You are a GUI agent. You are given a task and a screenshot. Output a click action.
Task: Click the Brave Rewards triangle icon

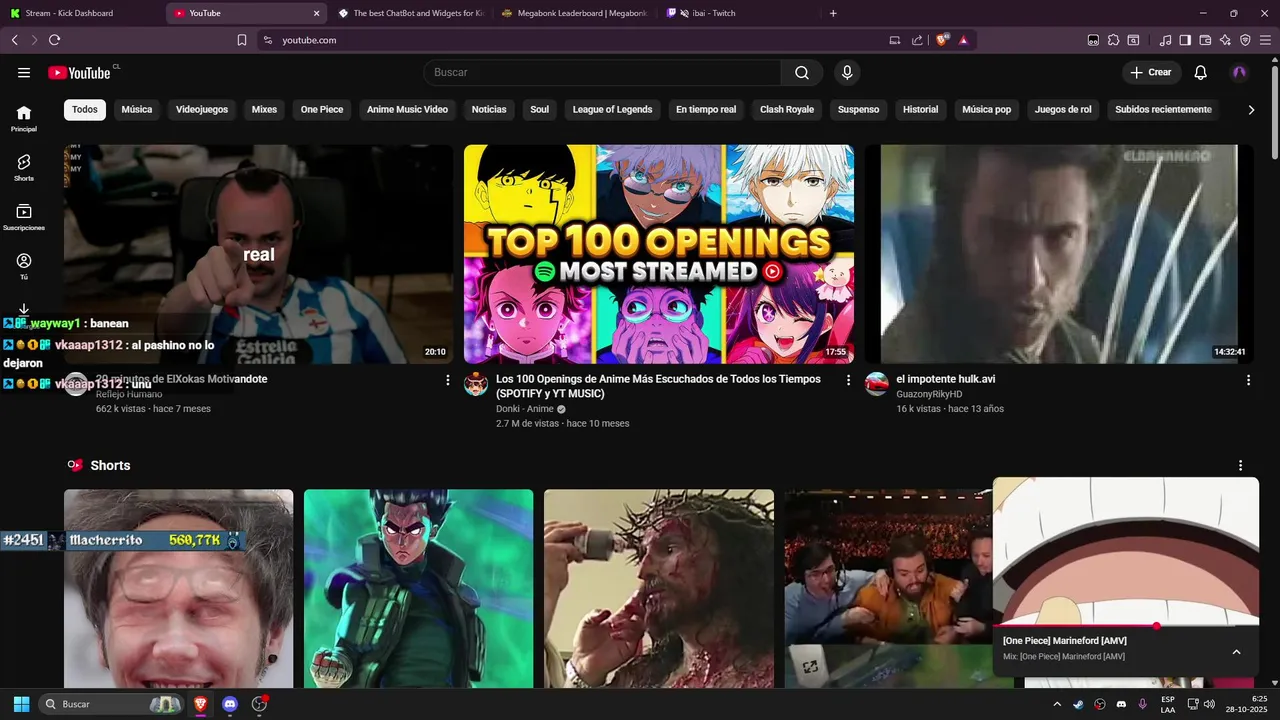click(963, 40)
